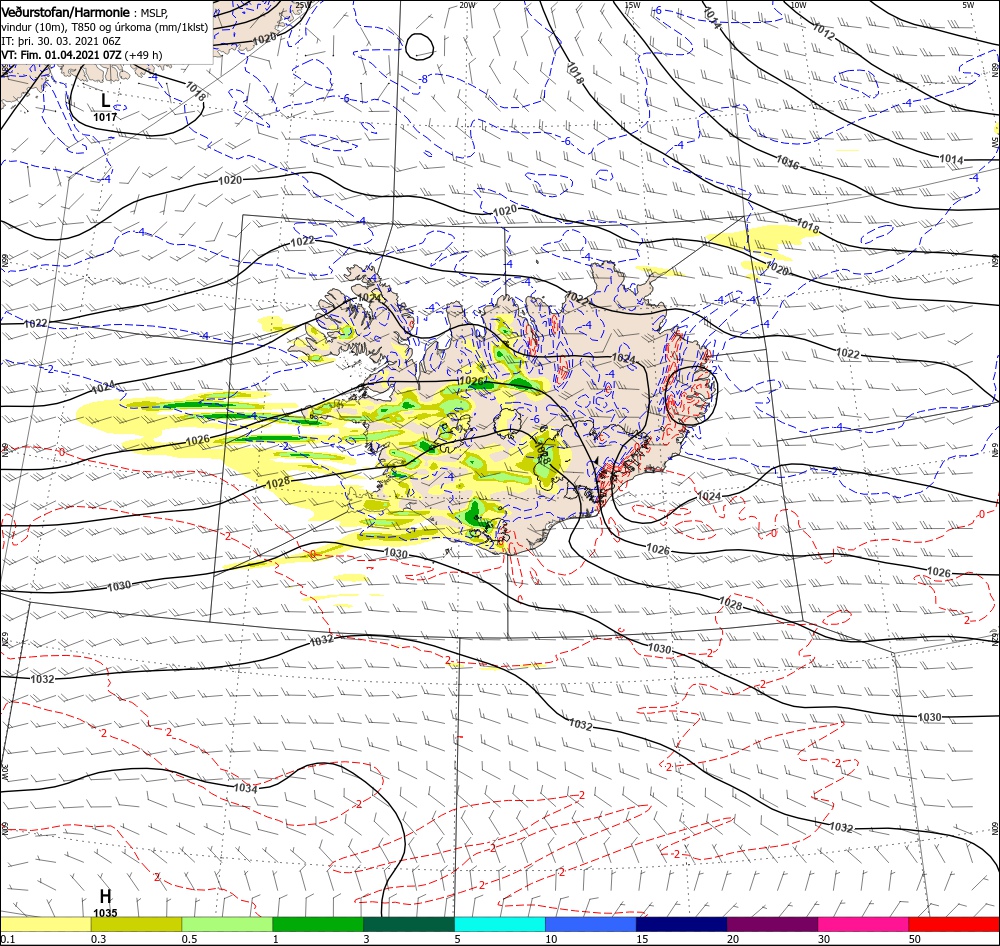Select the dark green 3 mm legend swatch

409,924
